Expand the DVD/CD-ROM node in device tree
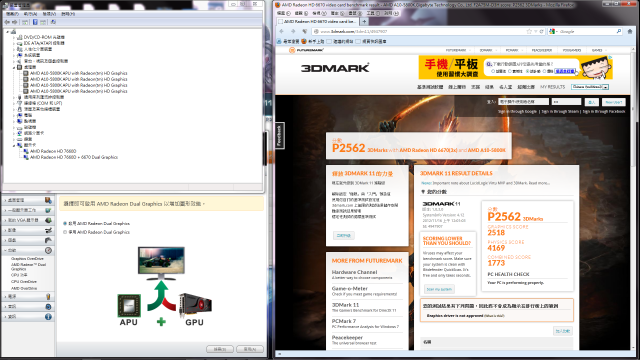The width and height of the screenshot is (640, 360). coord(13,37)
